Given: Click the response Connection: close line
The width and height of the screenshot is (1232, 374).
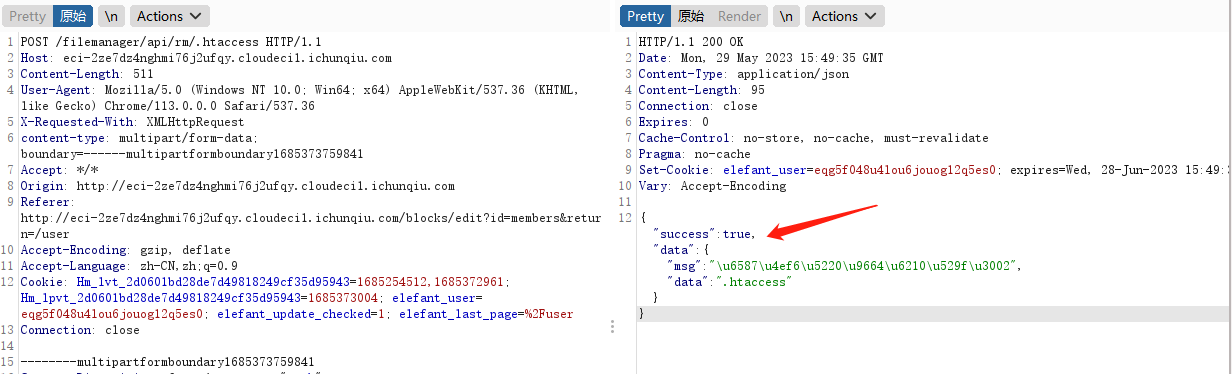Looking at the screenshot, I should coord(698,106).
